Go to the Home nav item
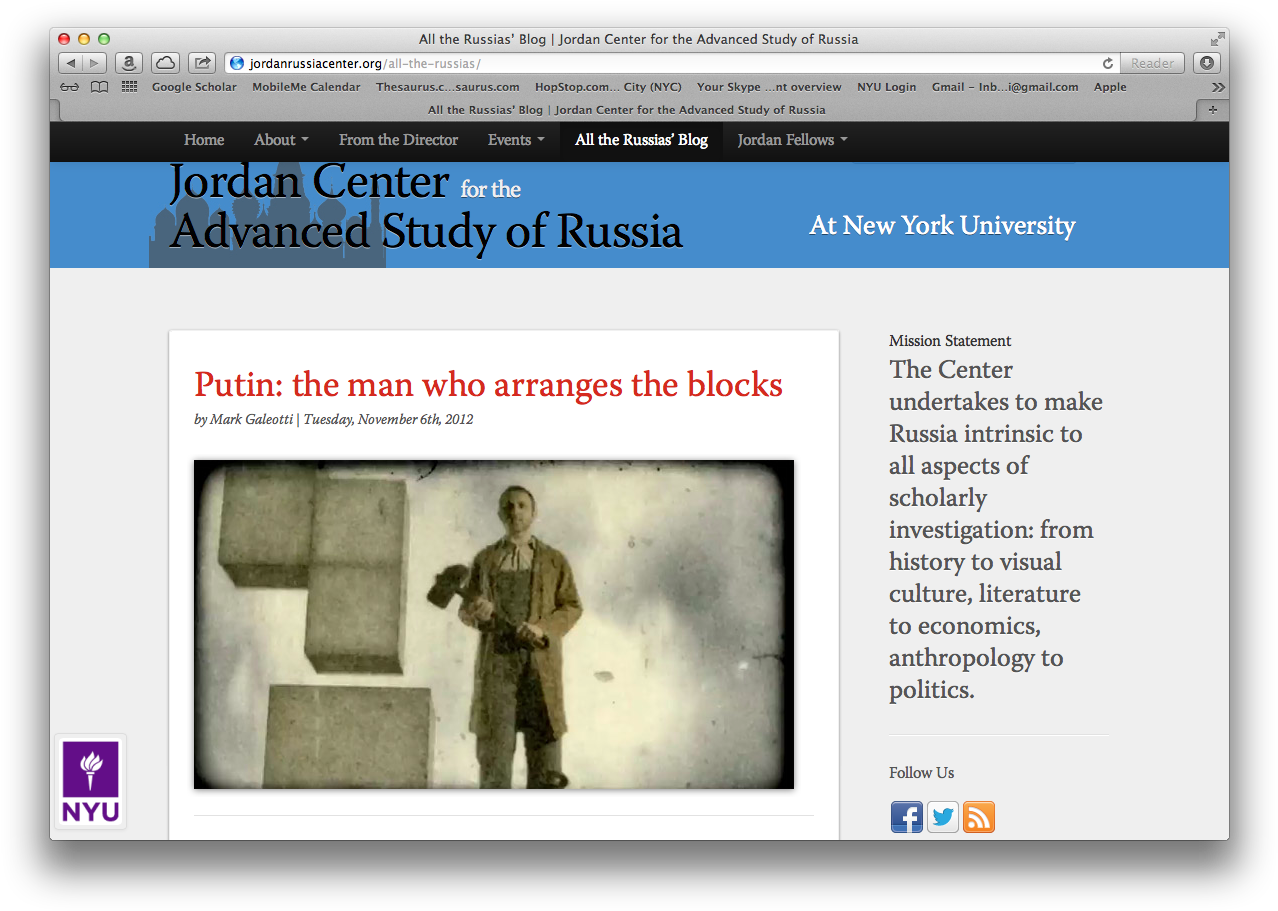Screen dimensions: 1278x911 pyautogui.click(x=204, y=140)
